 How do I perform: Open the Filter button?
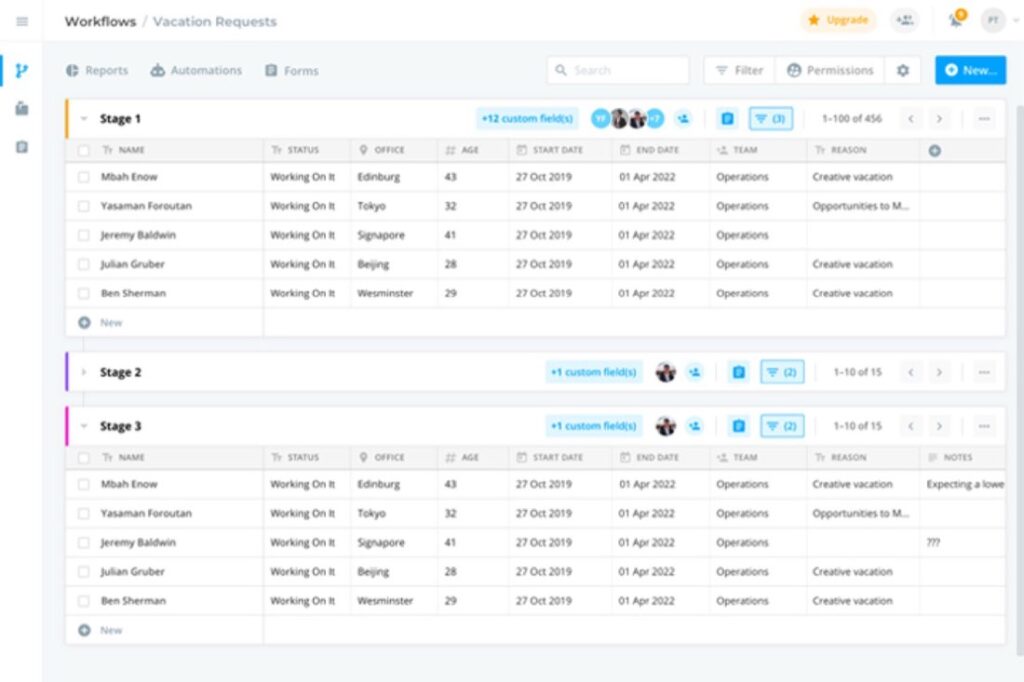coord(739,71)
